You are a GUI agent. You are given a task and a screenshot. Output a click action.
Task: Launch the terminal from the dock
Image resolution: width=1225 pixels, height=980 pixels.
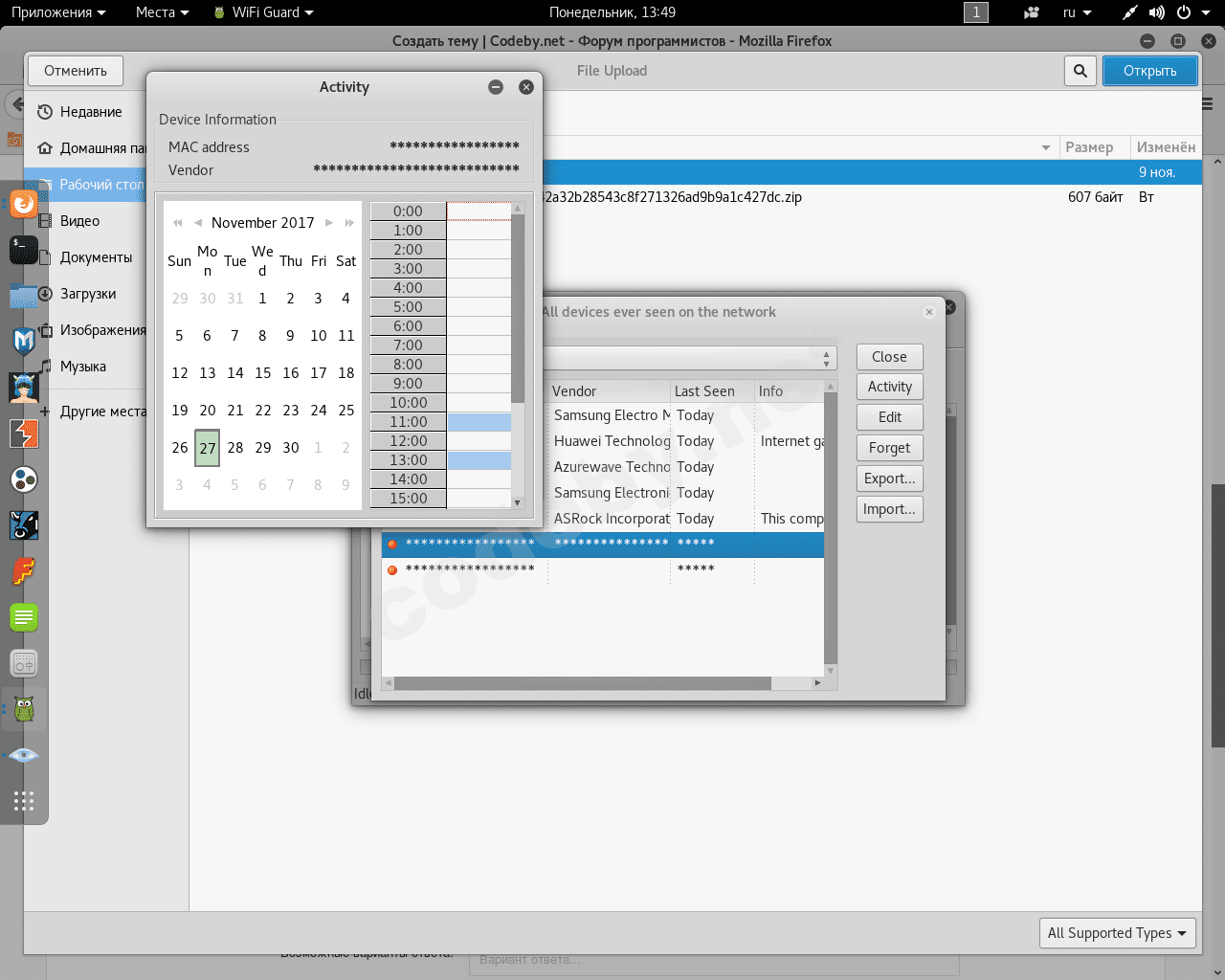[23, 250]
